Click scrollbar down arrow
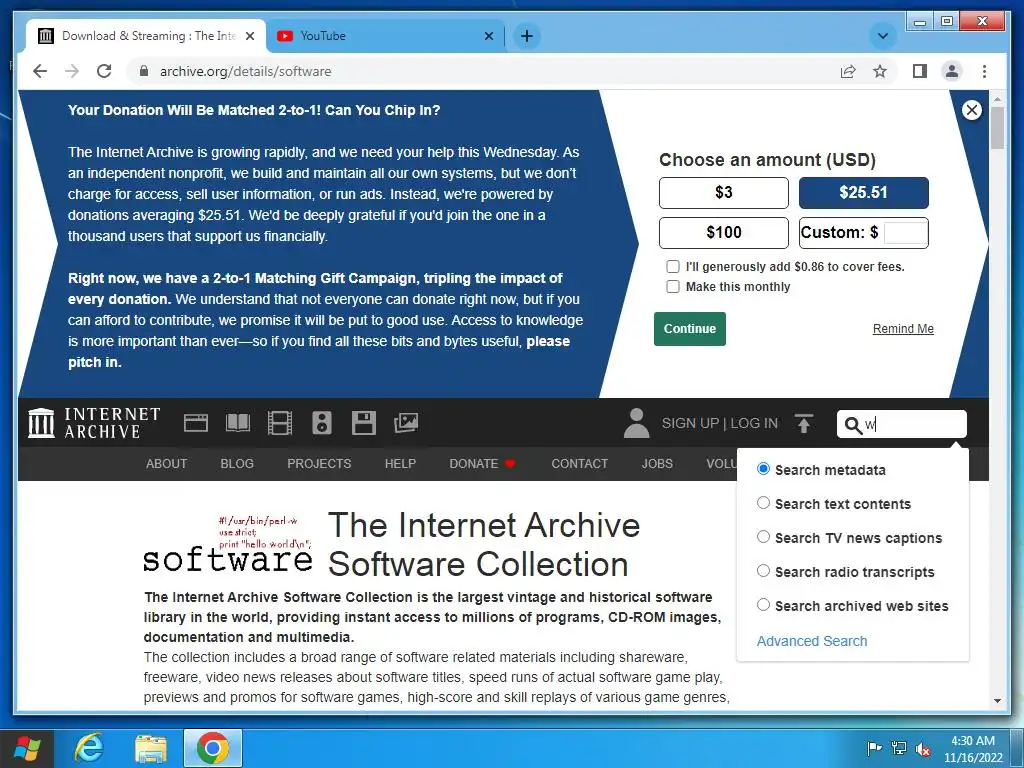 point(997,701)
